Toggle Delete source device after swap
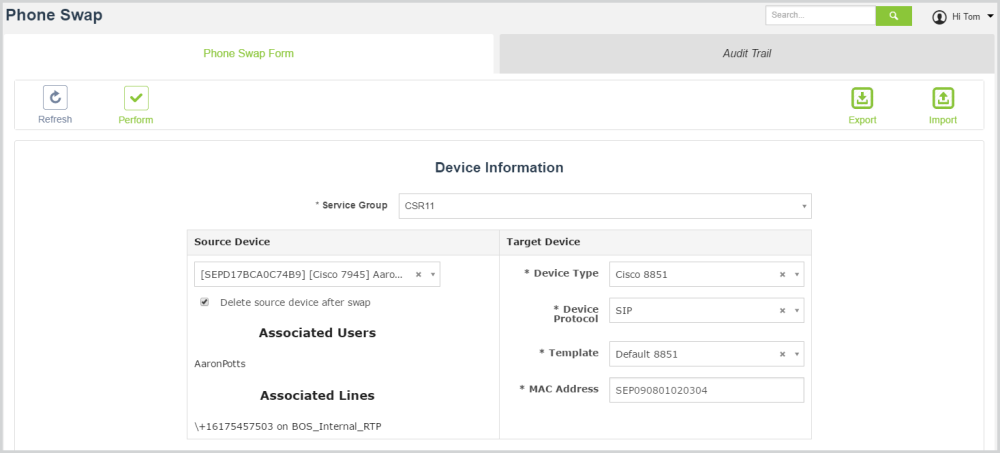The width and height of the screenshot is (1000, 453). click(x=205, y=302)
